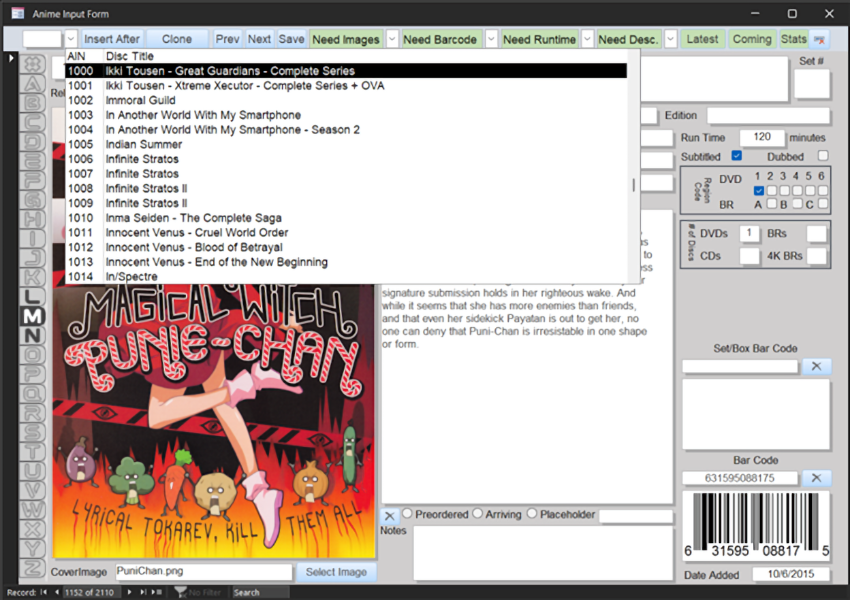850x600 pixels.
Task: Check Blu-ray region C checkbox
Action: [823, 203]
